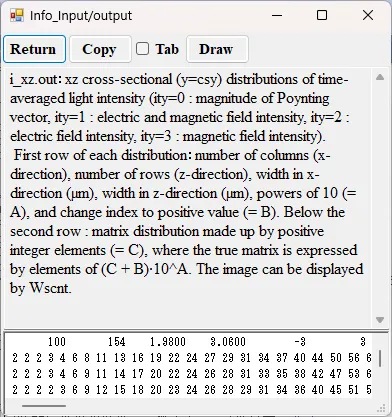Select value 1.9800 in data header row
Screen dimensions: 392x417
pos(168,342)
